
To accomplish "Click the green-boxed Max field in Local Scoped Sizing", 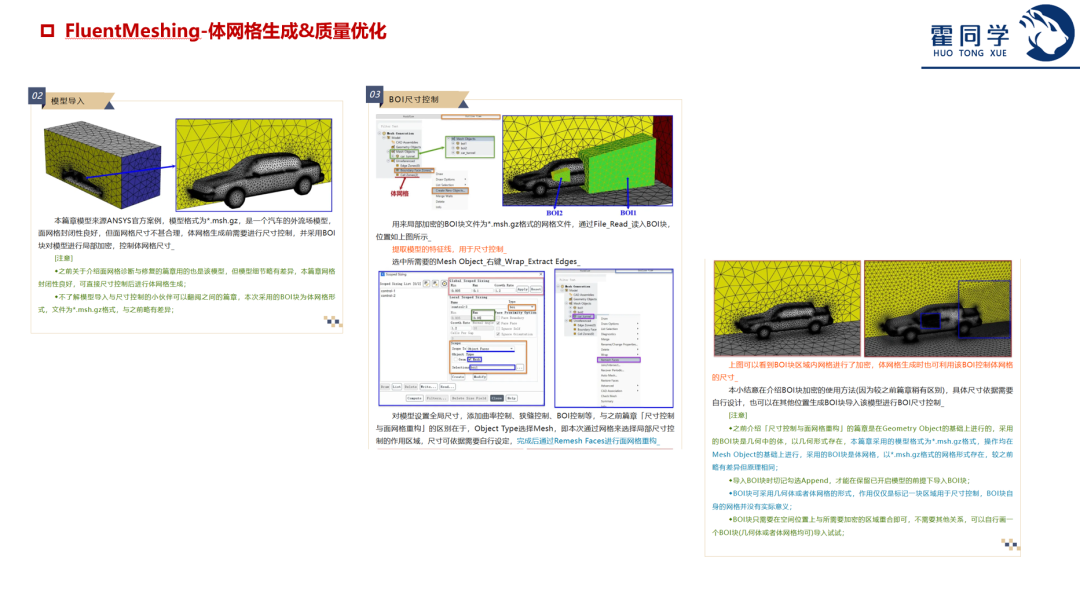I will (483, 318).
